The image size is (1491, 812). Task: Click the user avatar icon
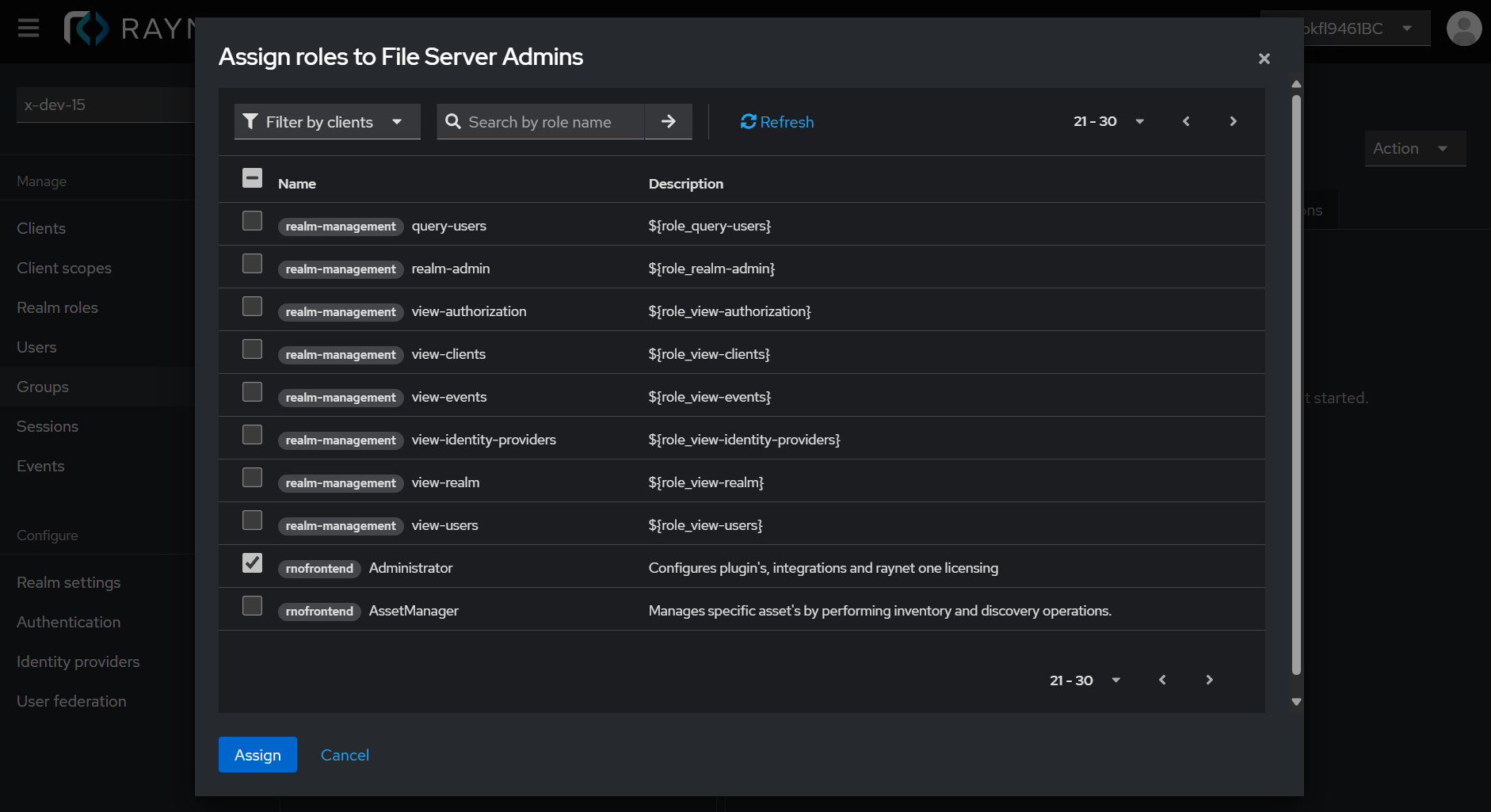pos(1464,28)
